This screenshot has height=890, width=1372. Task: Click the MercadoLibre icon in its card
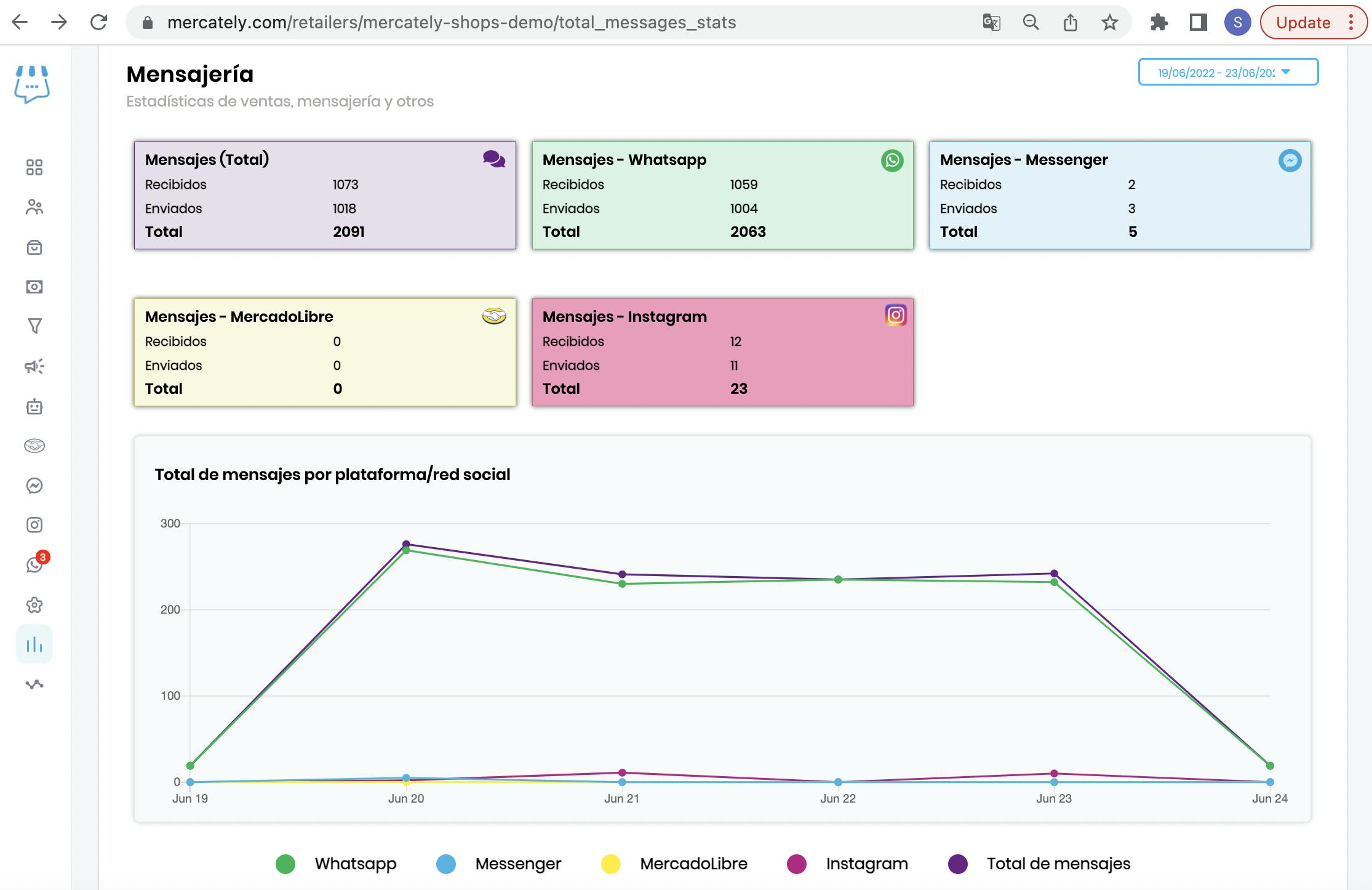493,316
